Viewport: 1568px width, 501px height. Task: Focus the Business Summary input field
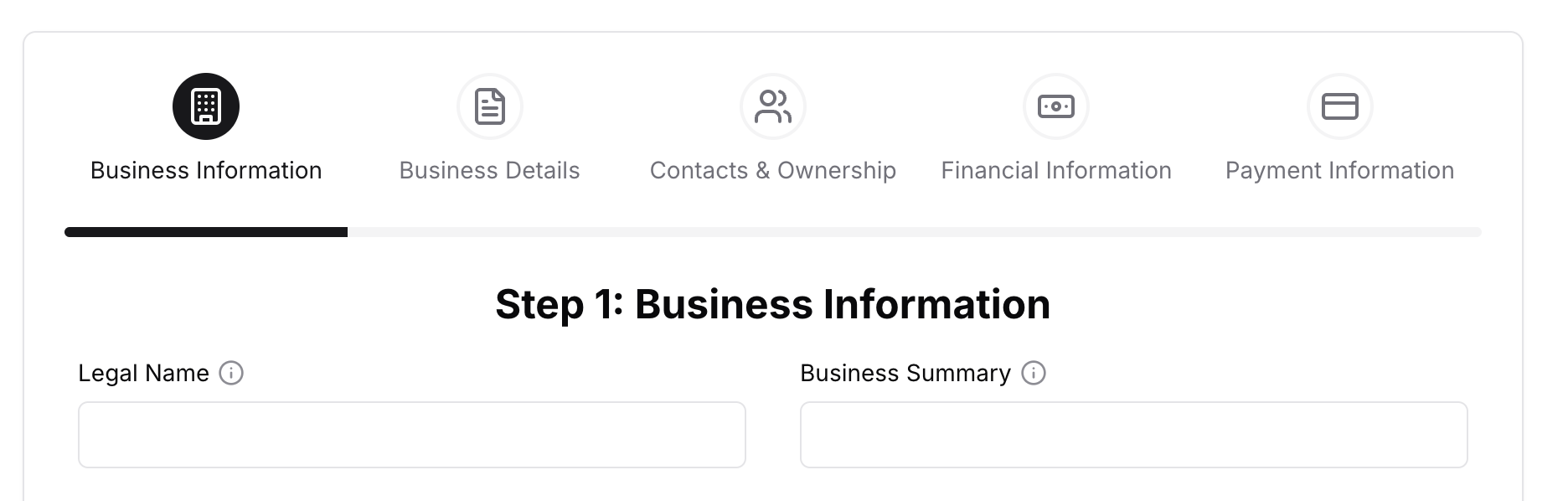click(x=1133, y=434)
